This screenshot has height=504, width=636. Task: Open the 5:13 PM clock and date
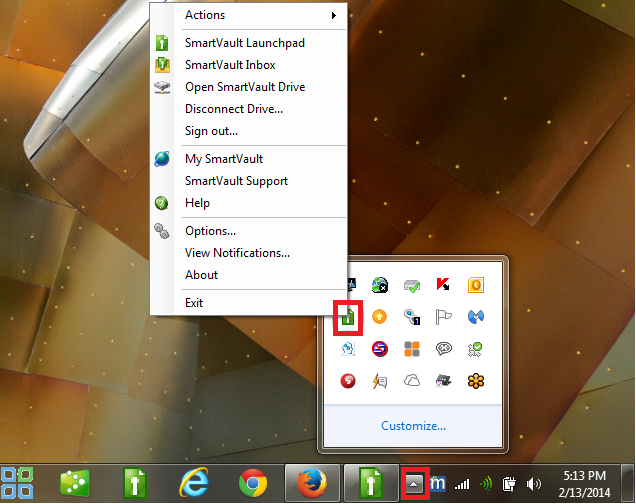(x=584, y=484)
